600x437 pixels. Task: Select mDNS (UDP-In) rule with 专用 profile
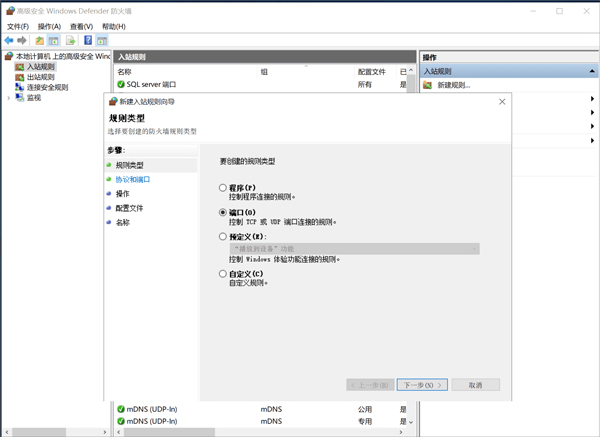(x=260, y=421)
